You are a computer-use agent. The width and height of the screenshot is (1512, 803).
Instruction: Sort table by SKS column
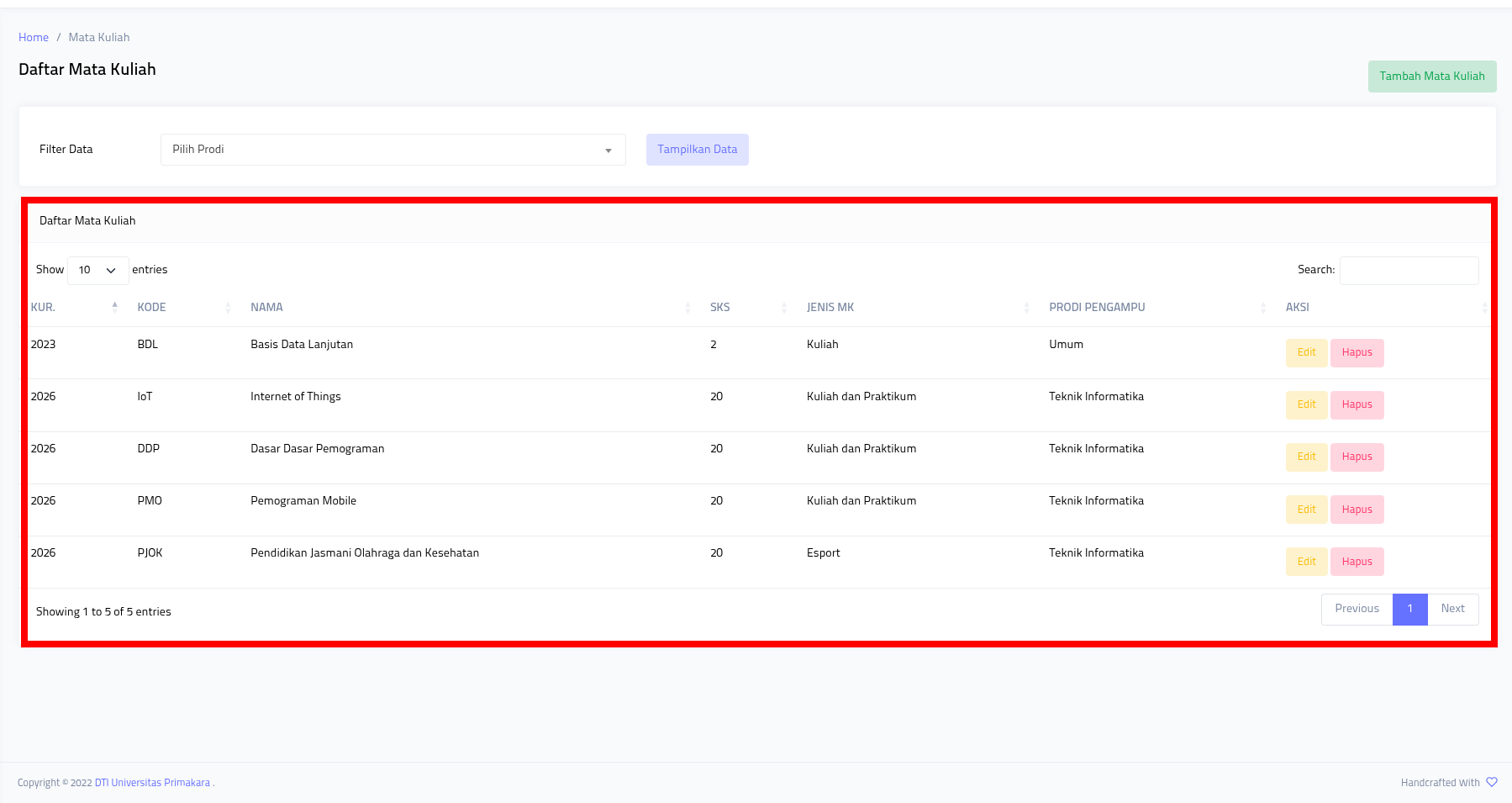tap(747, 308)
